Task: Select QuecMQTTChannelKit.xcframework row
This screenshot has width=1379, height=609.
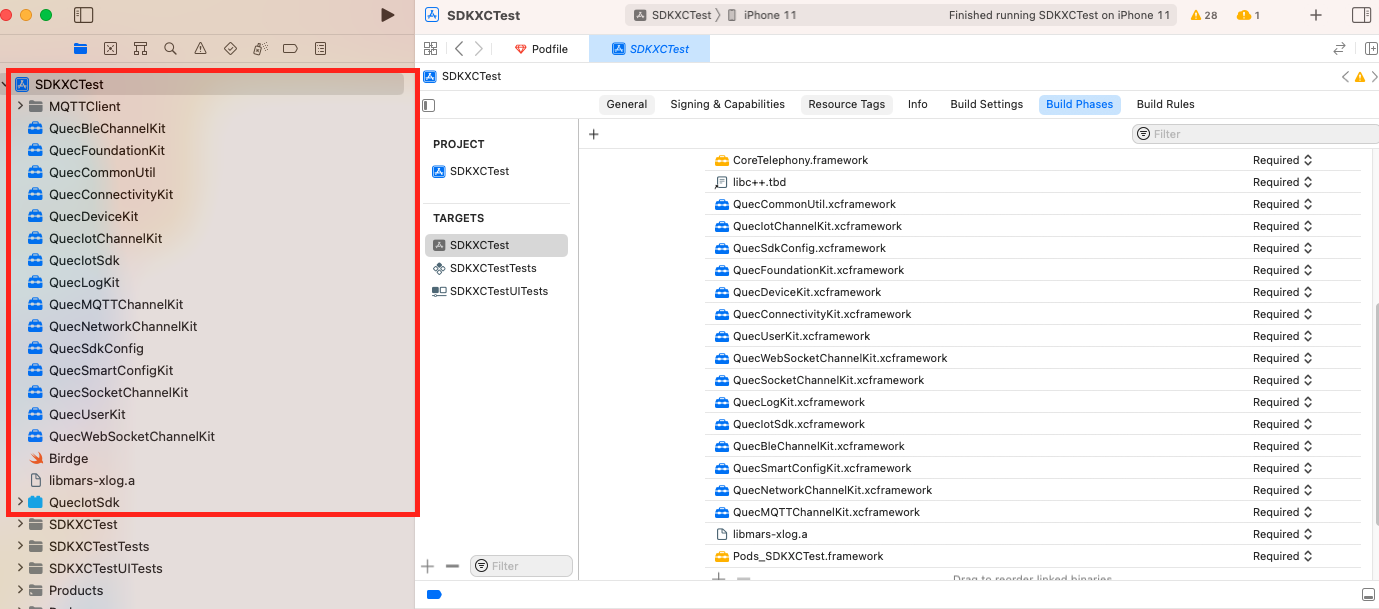Action: click(817, 512)
